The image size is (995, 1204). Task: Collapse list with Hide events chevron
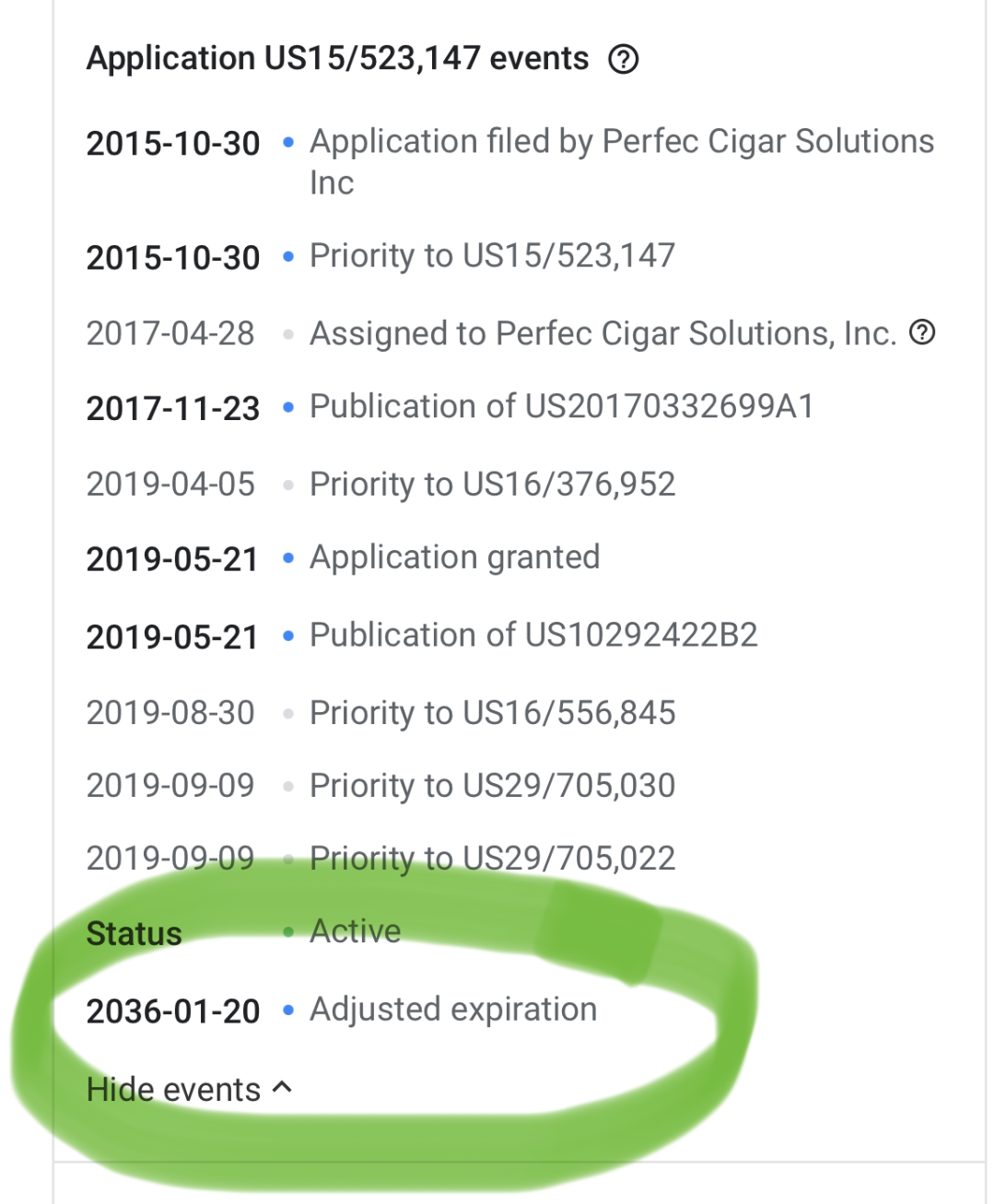283,1088
